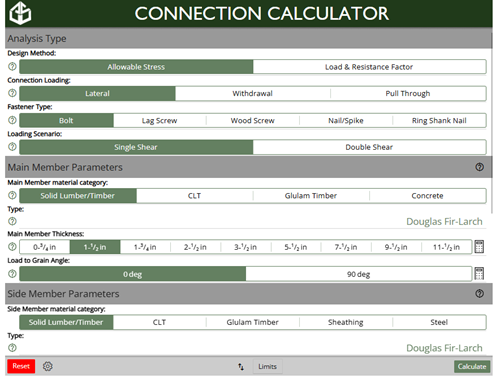Set main member thickness to 9-1/2 in
The height and width of the screenshot is (383, 500).
pyautogui.click(x=397, y=247)
